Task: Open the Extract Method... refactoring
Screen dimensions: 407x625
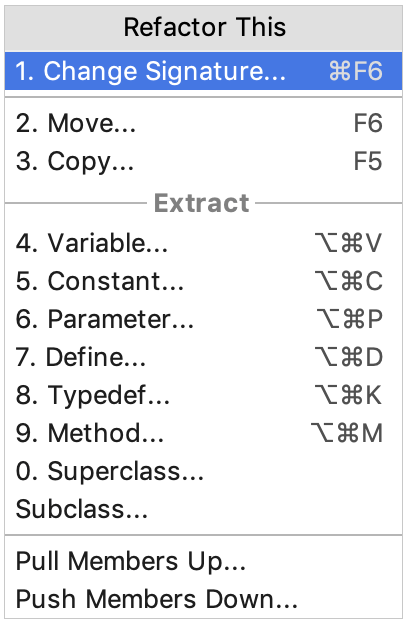Action: pyautogui.click(x=203, y=433)
